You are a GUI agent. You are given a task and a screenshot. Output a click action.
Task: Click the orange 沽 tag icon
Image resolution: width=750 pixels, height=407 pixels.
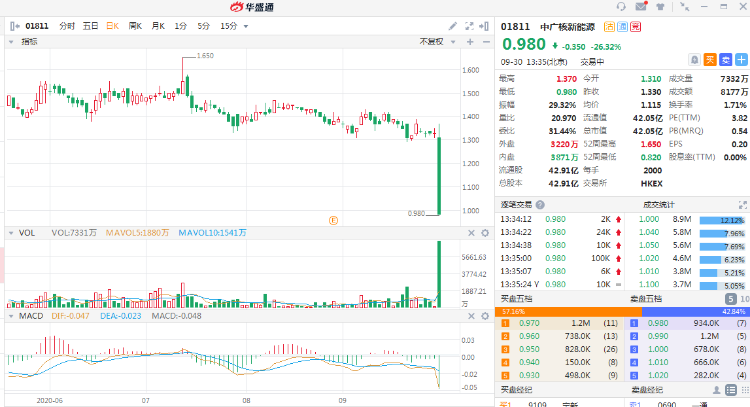point(609,27)
